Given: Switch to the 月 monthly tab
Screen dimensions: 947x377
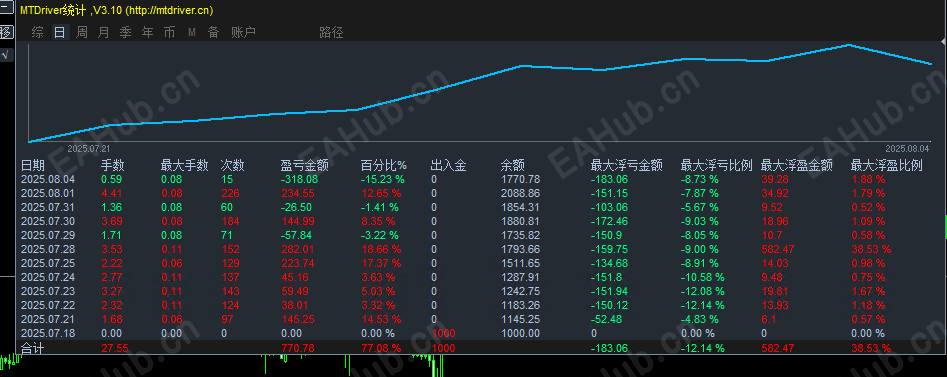Looking at the screenshot, I should pyautogui.click(x=103, y=33).
